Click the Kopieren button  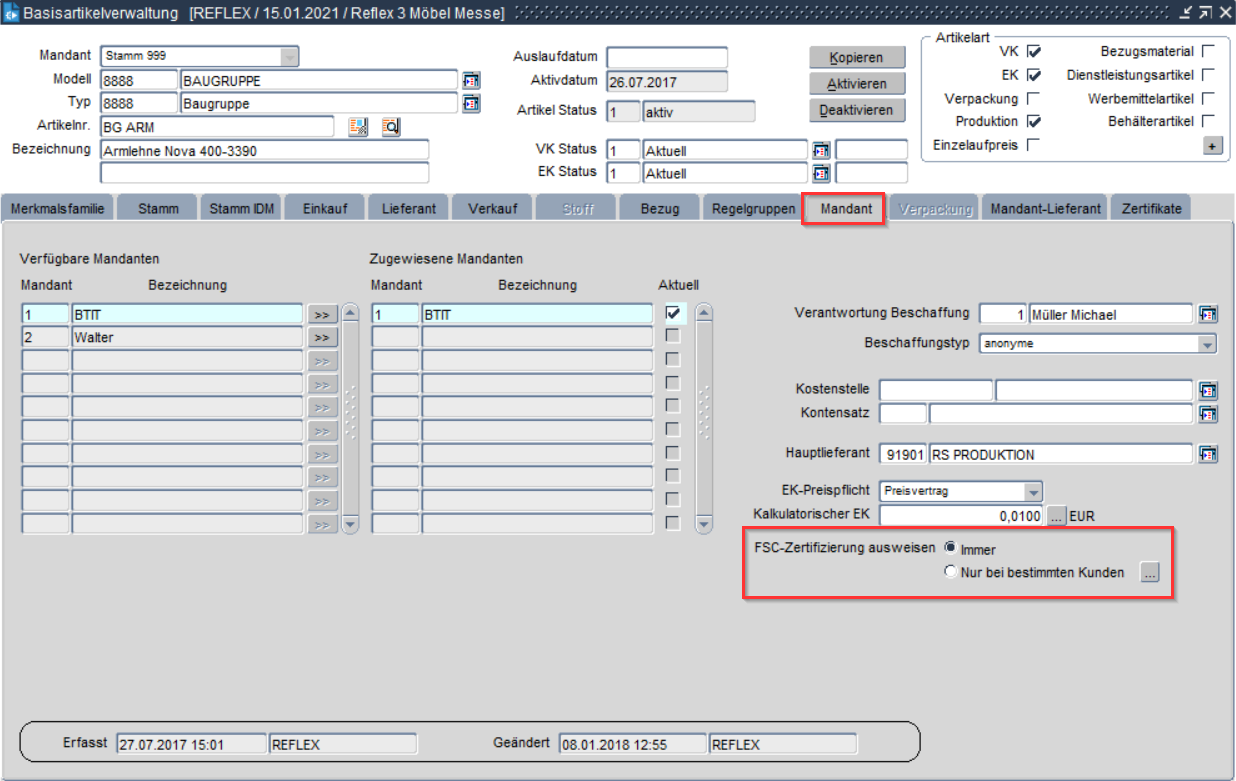coord(856,57)
